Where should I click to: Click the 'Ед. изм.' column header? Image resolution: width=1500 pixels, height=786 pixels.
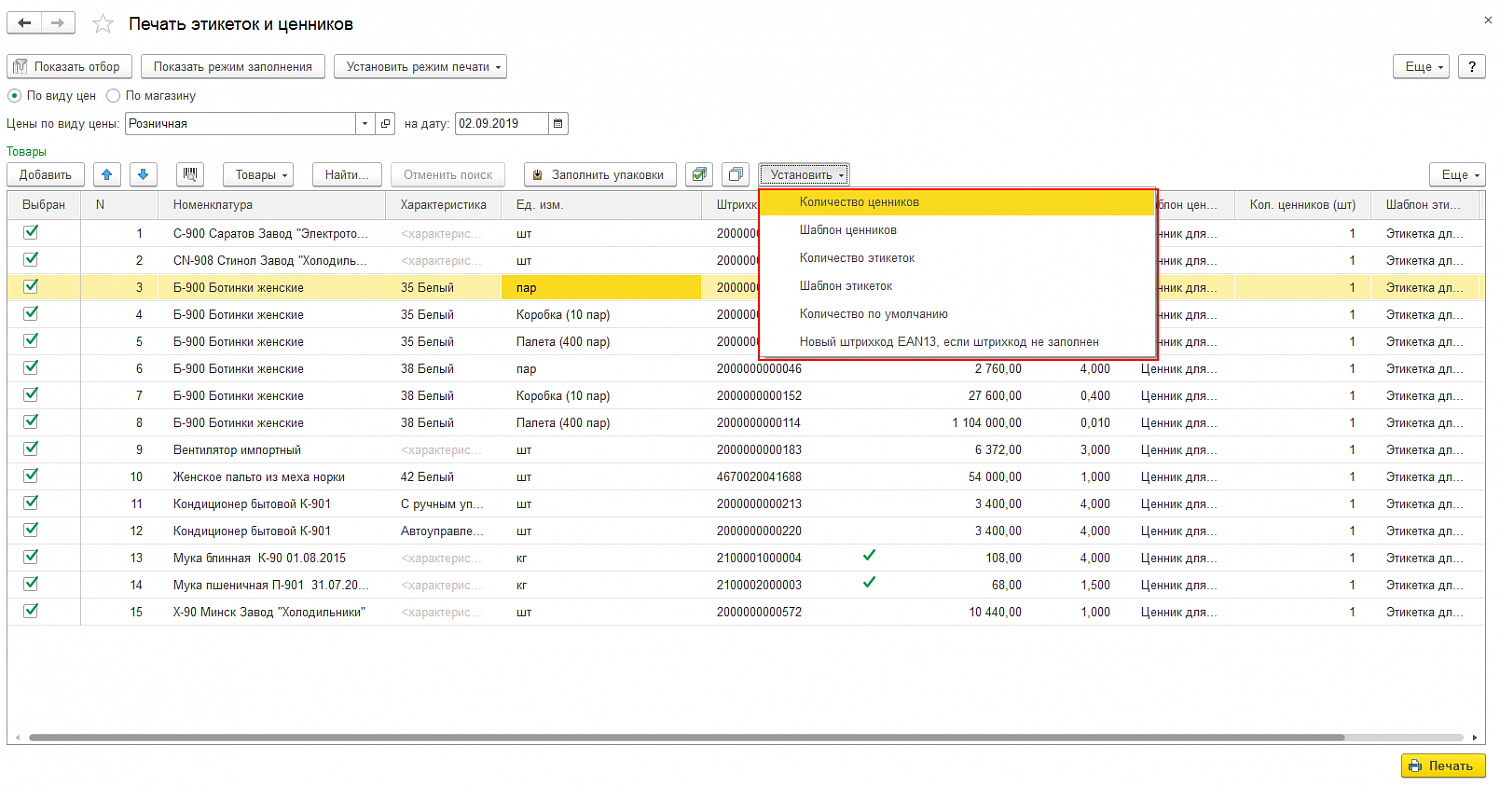(x=601, y=205)
